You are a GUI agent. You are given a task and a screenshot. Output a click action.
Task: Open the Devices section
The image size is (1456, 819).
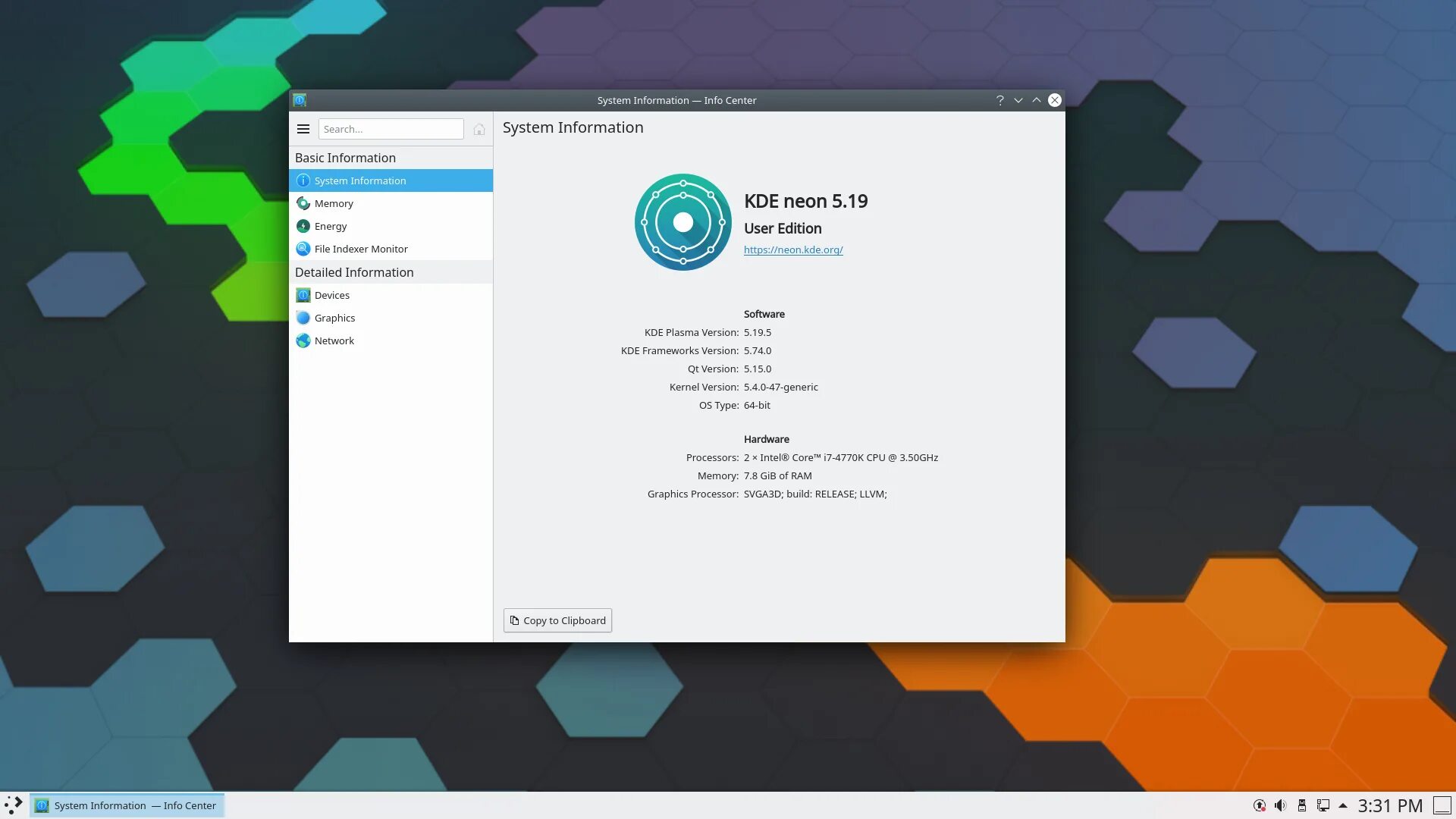pyautogui.click(x=391, y=295)
